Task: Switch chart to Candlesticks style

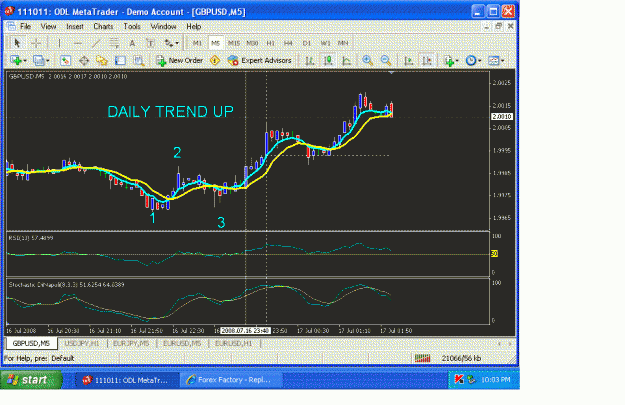Action: coord(328,61)
